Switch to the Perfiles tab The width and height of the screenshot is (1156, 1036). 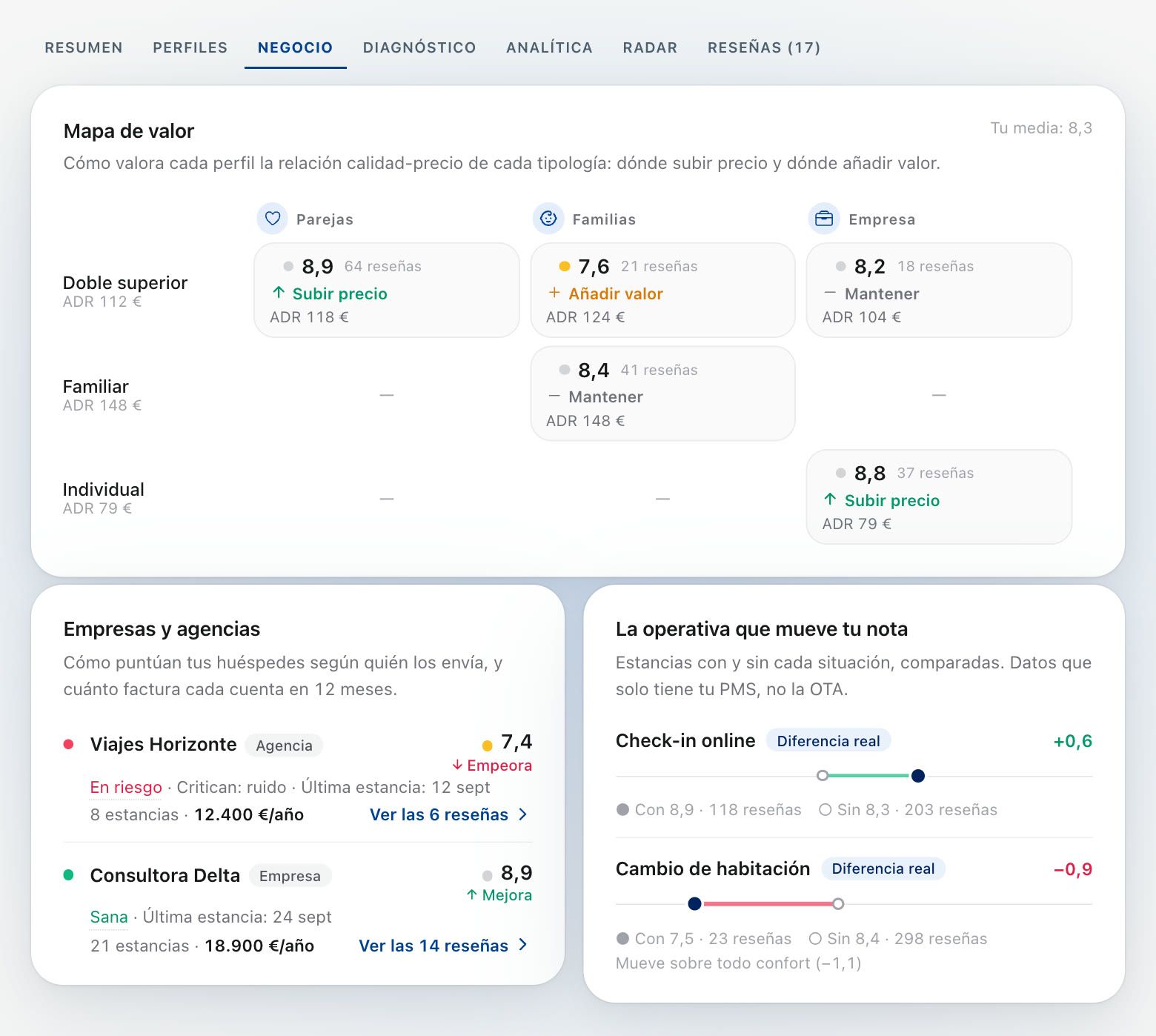(190, 47)
